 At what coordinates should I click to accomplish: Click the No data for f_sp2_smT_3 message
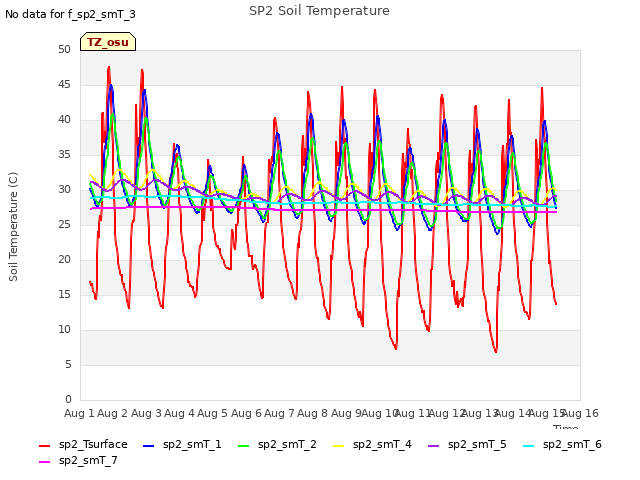(x=70, y=14)
